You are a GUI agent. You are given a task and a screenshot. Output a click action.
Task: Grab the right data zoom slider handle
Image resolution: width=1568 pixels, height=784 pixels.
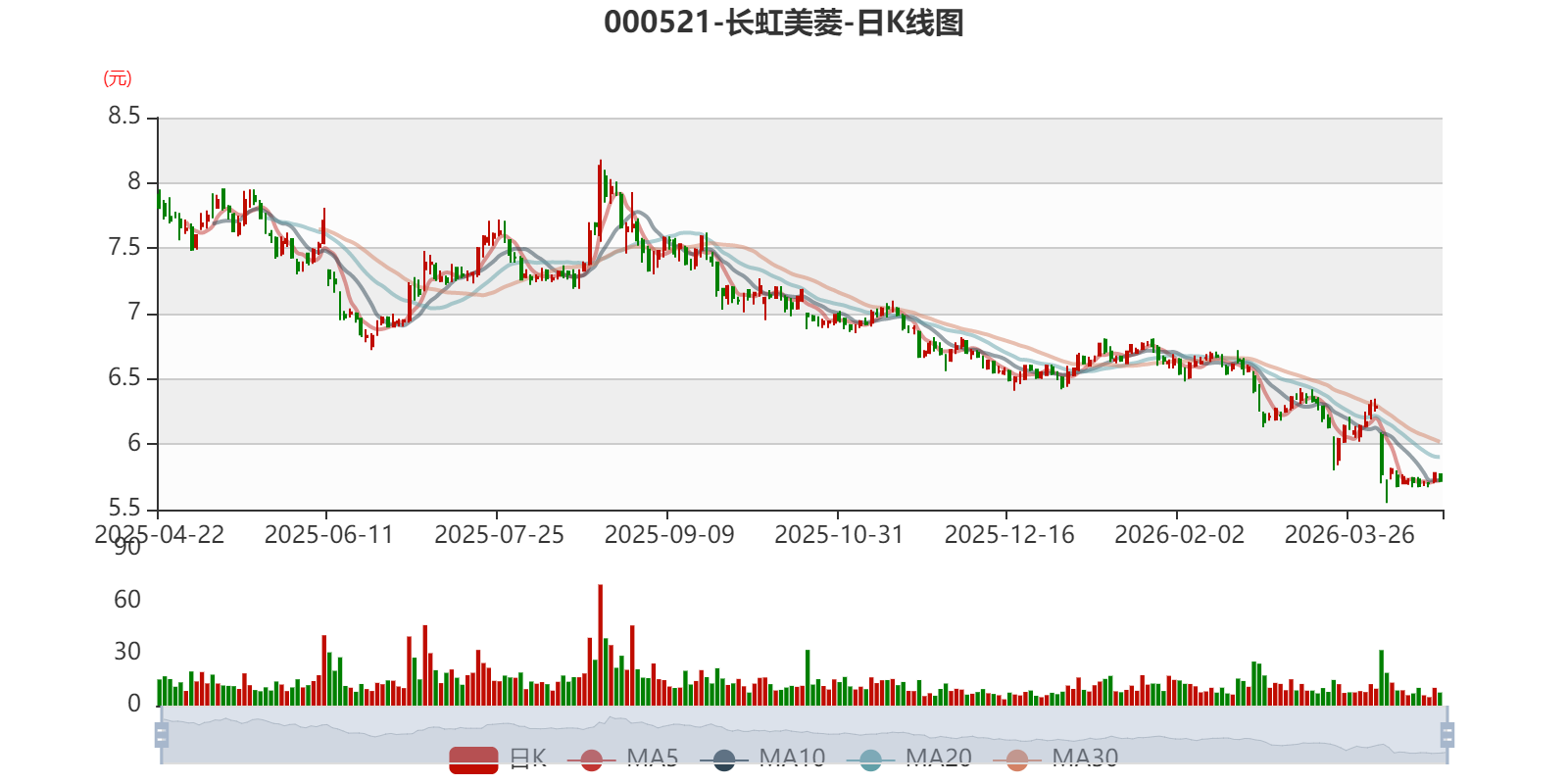[1447, 735]
